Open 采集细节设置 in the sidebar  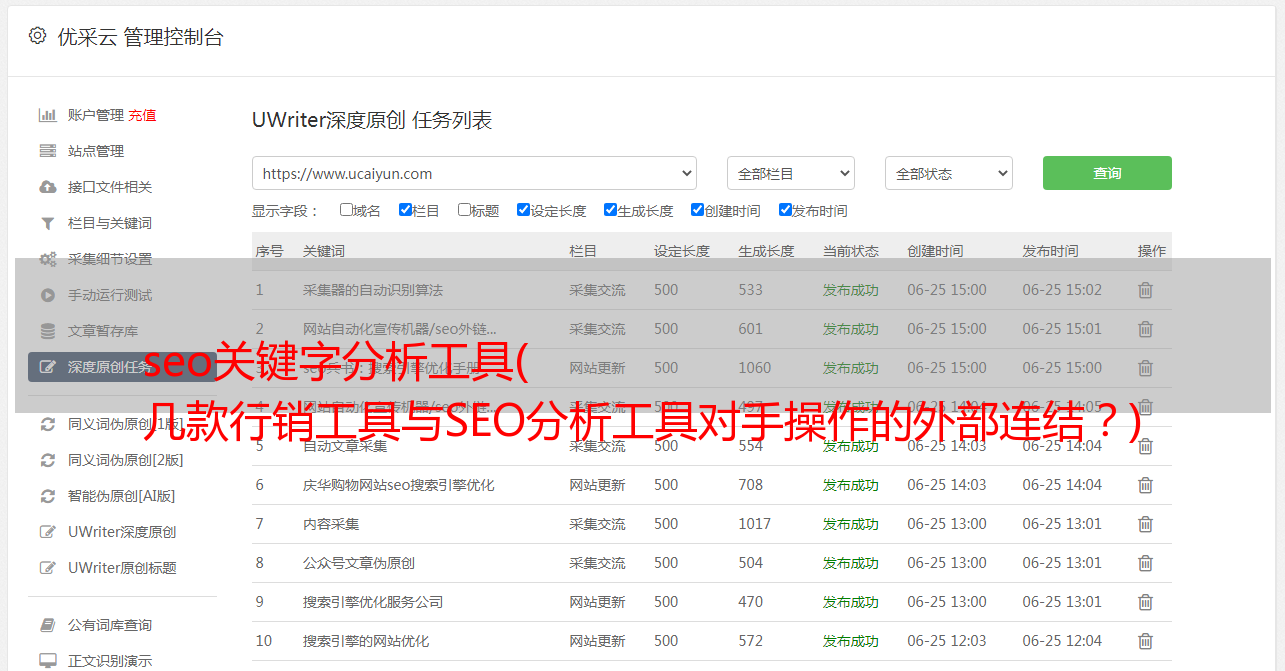pyautogui.click(x=110, y=259)
